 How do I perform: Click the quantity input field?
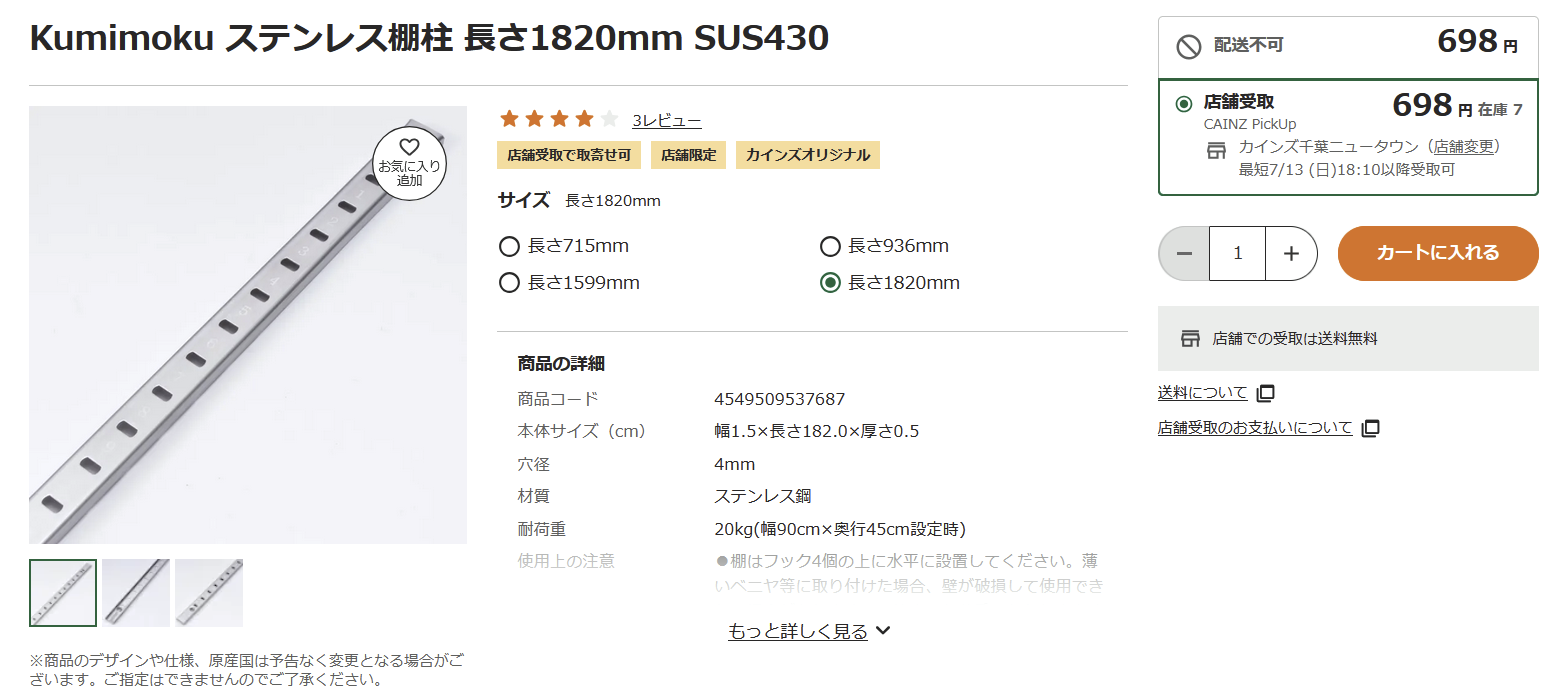coord(1237,253)
